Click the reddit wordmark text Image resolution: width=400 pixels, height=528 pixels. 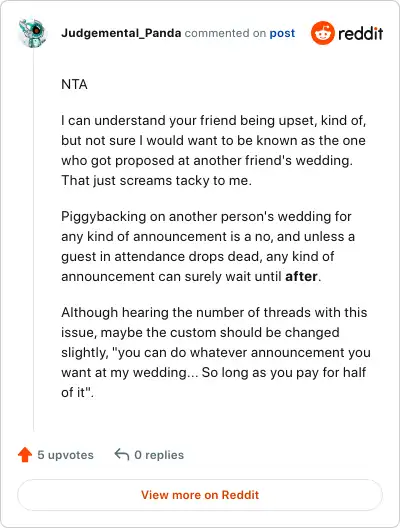360,33
